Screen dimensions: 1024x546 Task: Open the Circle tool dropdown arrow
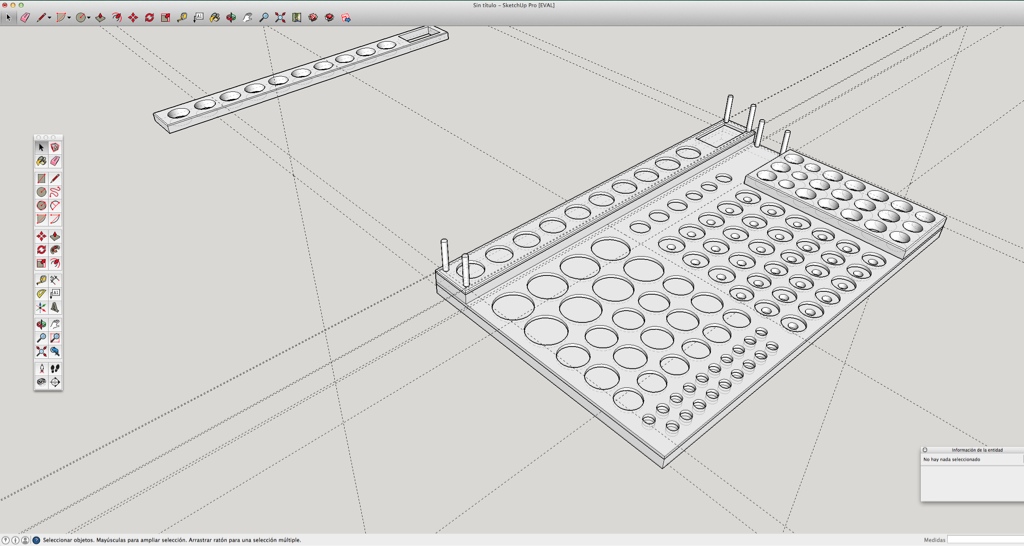[x=89, y=18]
